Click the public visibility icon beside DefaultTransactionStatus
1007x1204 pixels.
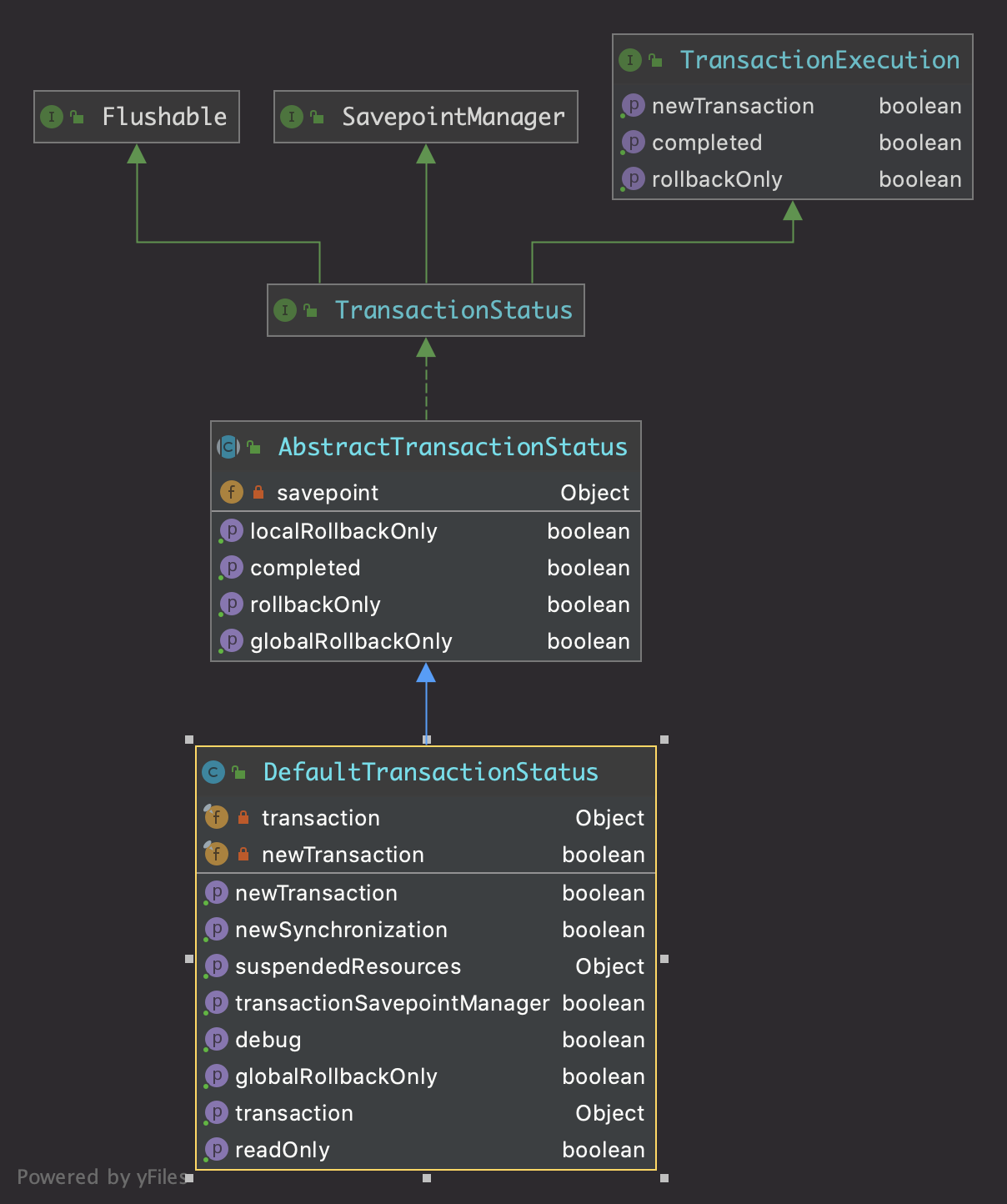[x=239, y=772]
